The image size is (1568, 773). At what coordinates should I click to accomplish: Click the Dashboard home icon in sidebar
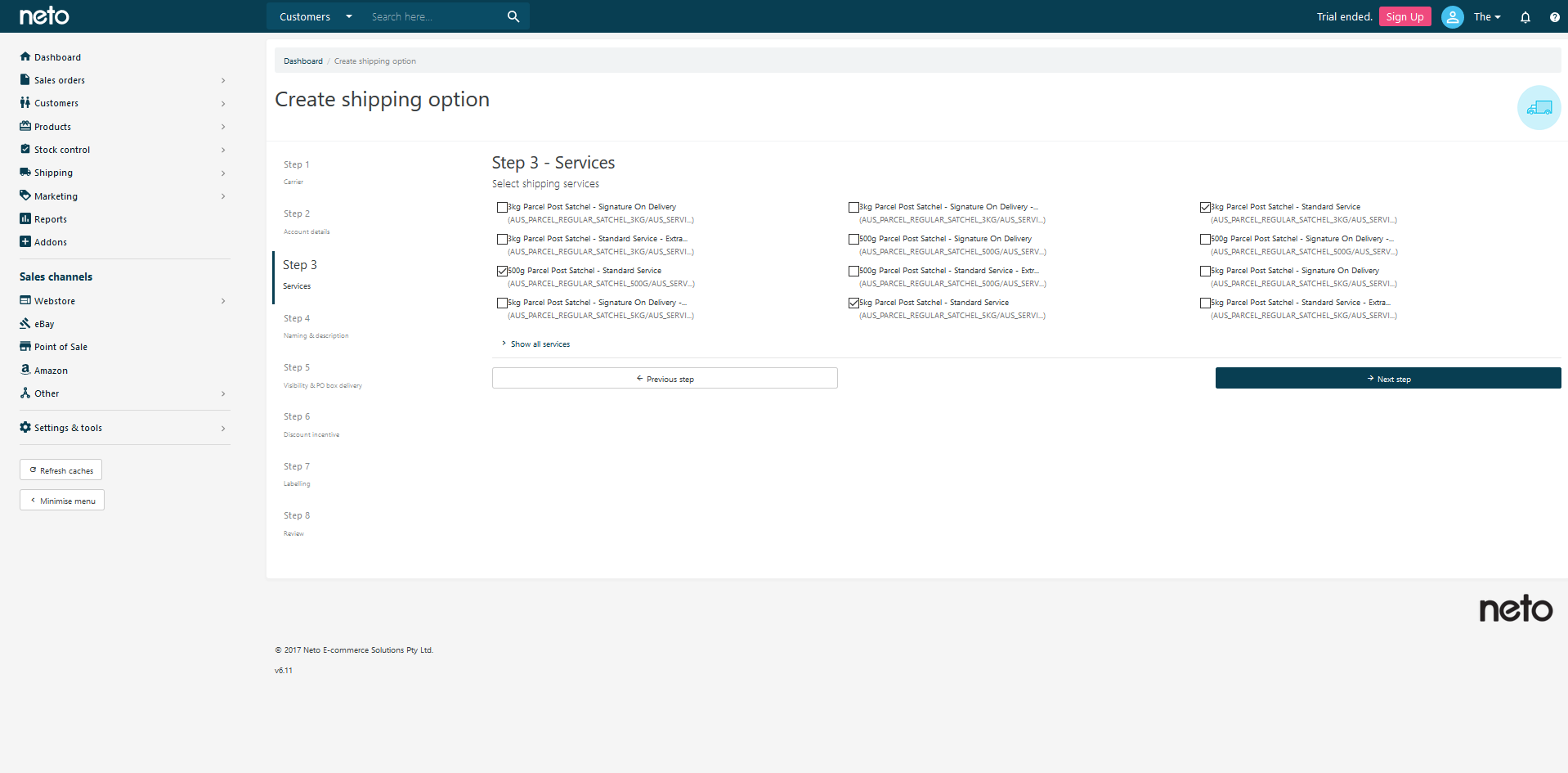point(25,56)
